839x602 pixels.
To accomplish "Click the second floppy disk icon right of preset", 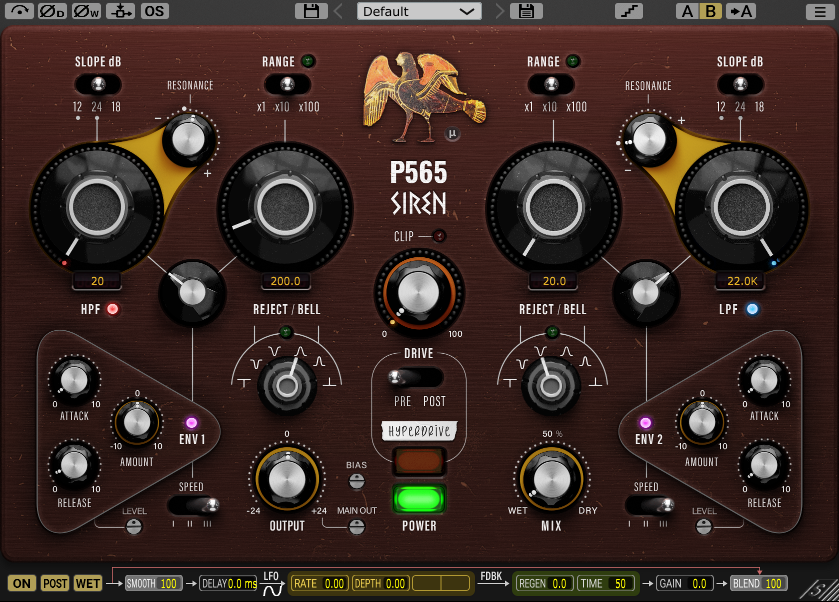I will pyautogui.click(x=526, y=11).
